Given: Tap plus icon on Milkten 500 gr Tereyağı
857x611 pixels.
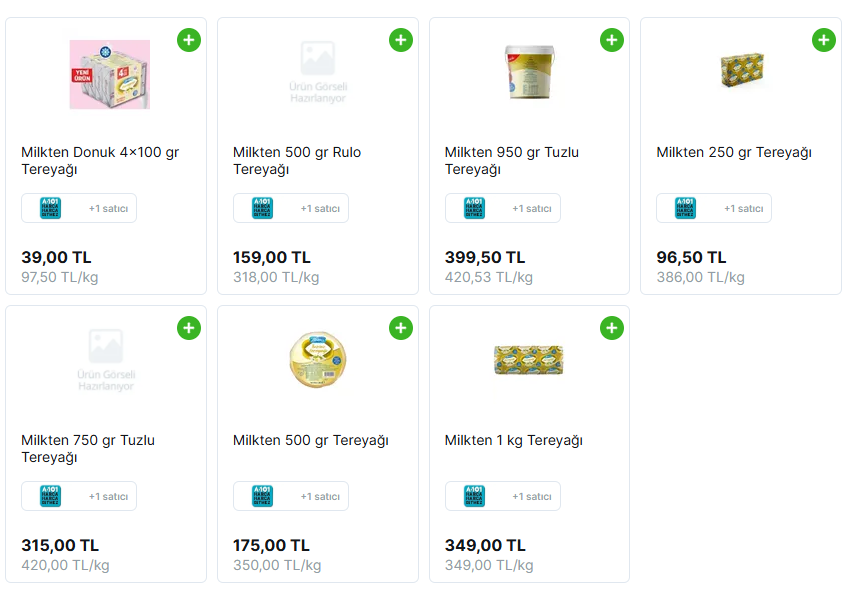Looking at the screenshot, I should (x=401, y=328).
